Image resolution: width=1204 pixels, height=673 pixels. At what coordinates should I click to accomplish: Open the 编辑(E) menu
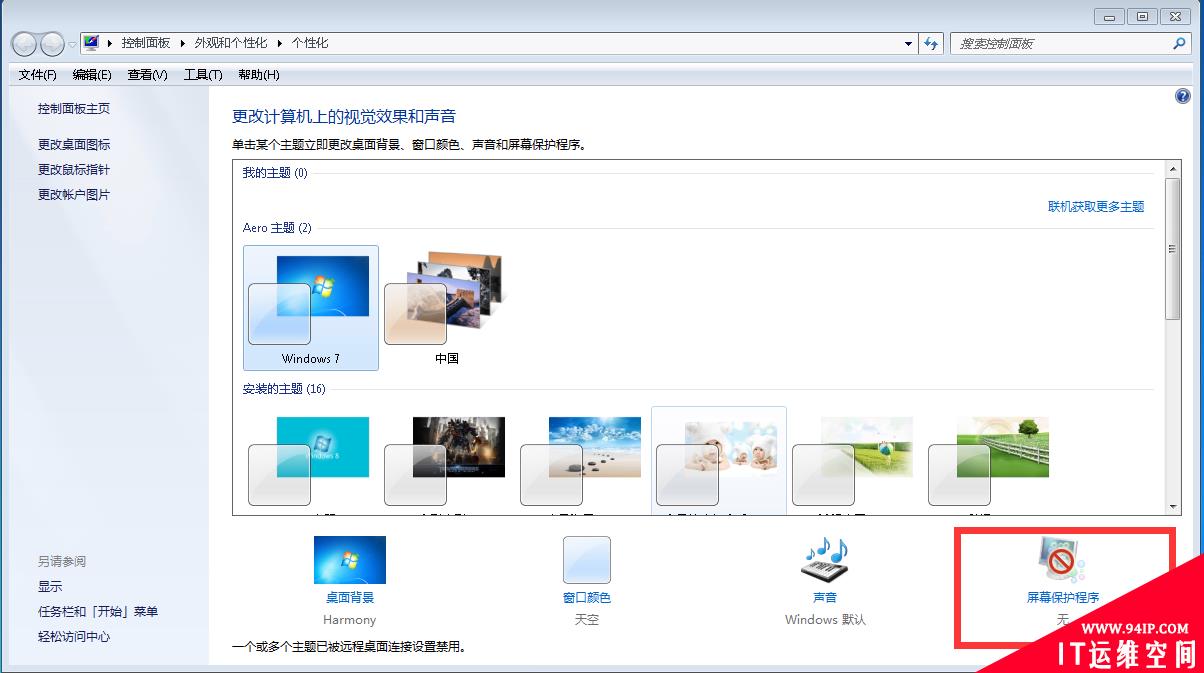point(92,75)
